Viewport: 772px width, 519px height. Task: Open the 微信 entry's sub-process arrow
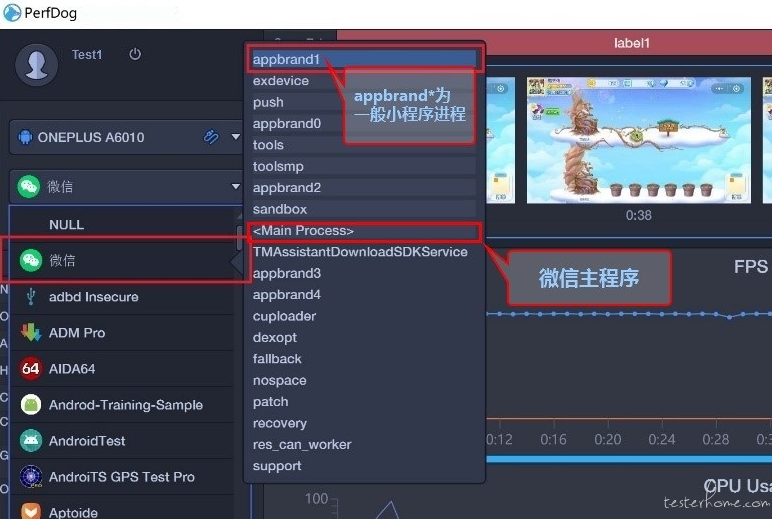pos(237,261)
